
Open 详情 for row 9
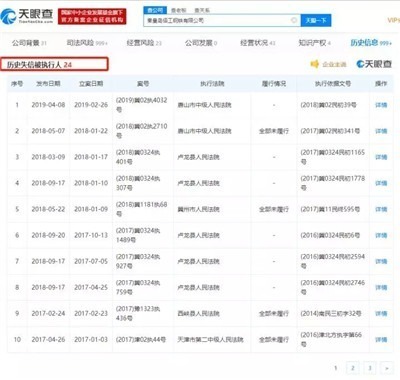click(x=381, y=313)
